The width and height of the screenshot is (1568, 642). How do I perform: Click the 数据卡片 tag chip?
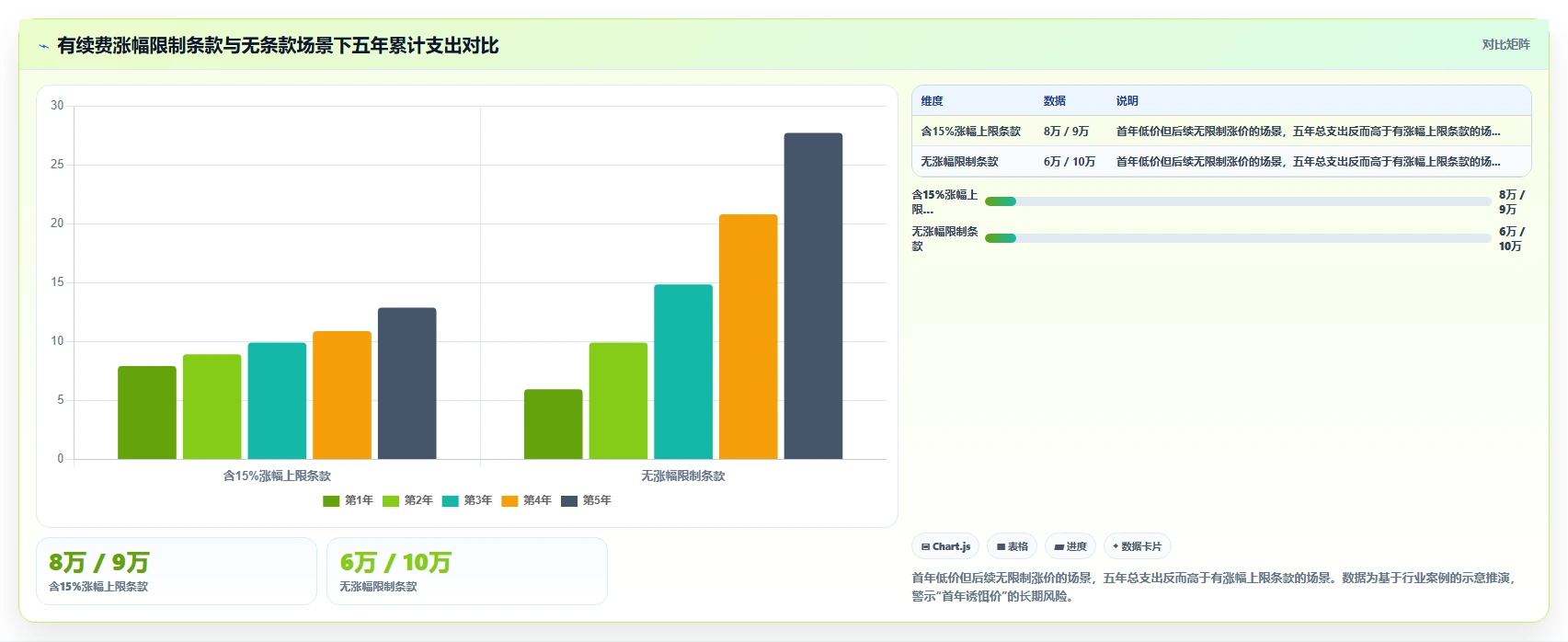(1137, 546)
